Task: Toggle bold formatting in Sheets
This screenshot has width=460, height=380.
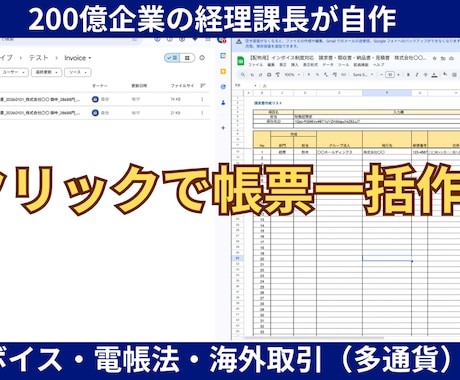Action: [408, 75]
